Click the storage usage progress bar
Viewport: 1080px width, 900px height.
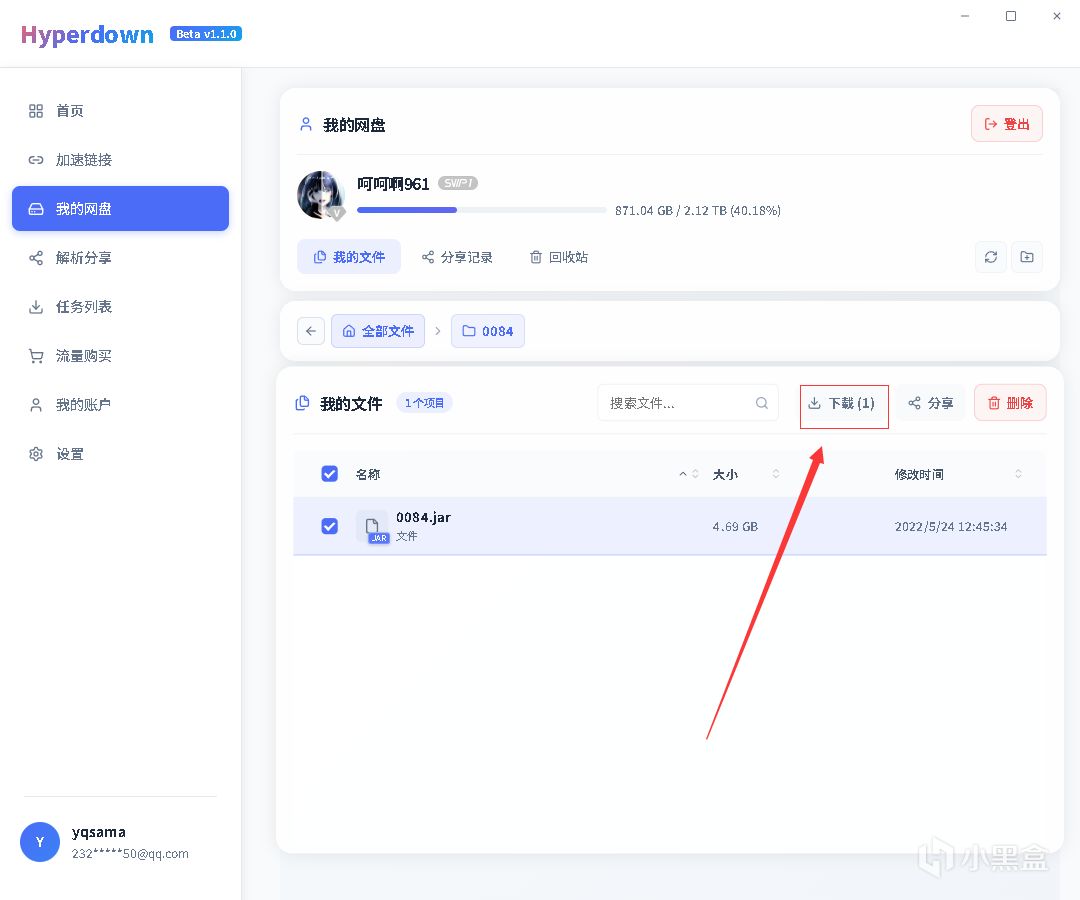[481, 210]
